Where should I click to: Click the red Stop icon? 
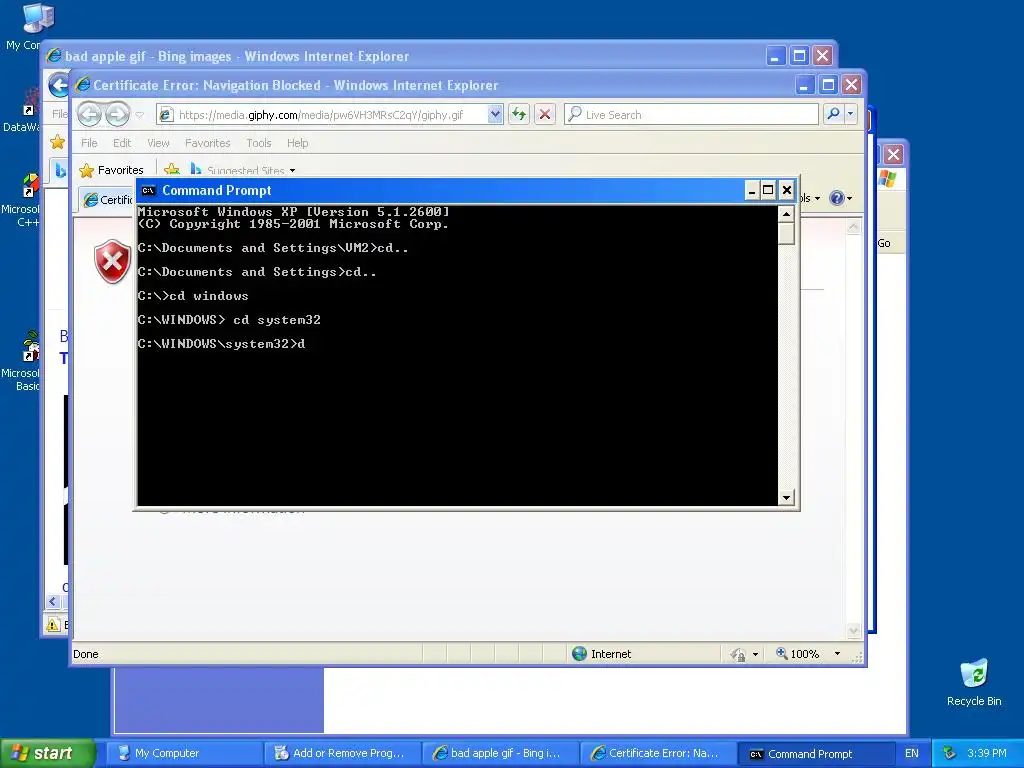tap(545, 115)
